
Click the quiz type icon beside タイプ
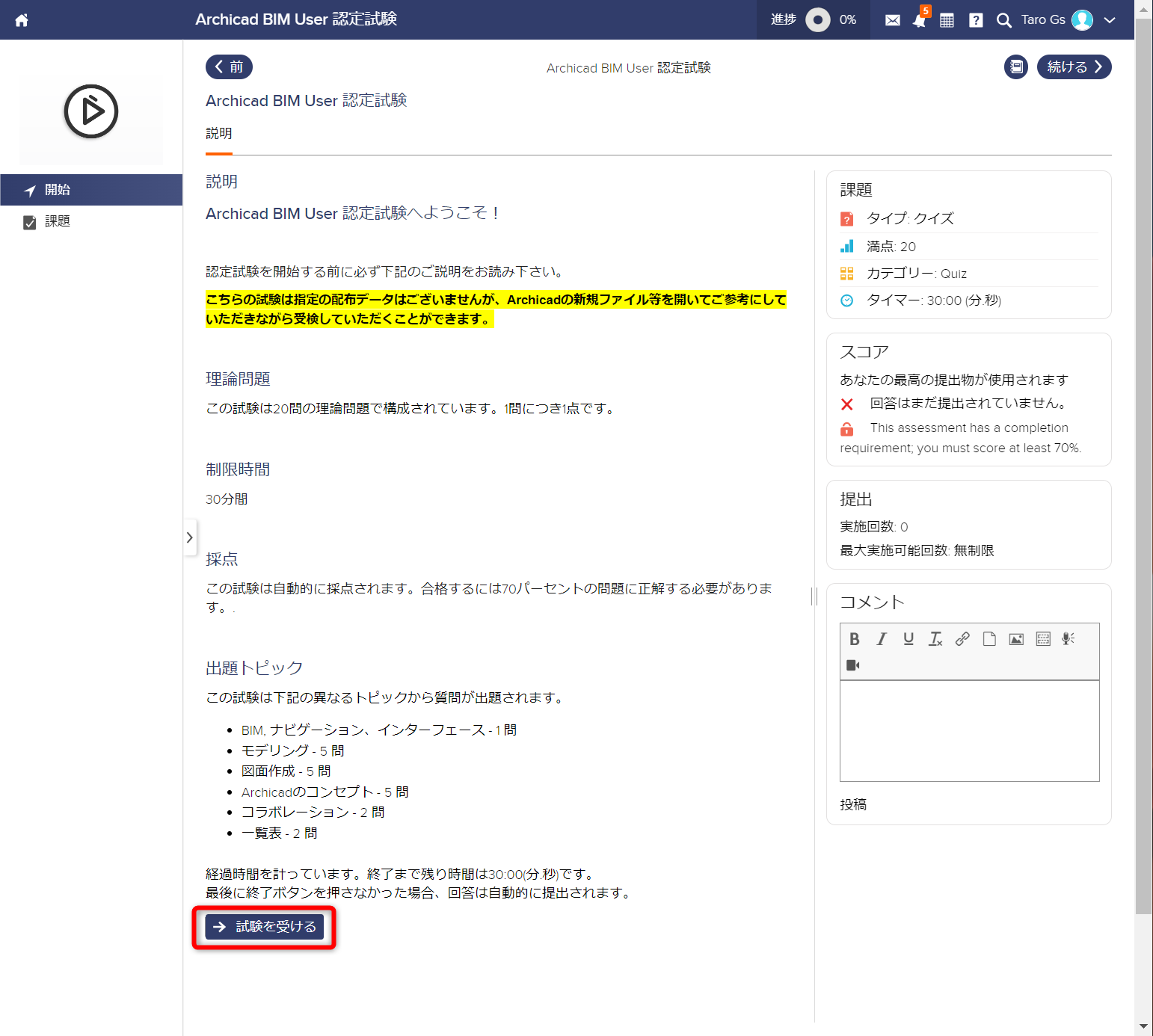846,219
